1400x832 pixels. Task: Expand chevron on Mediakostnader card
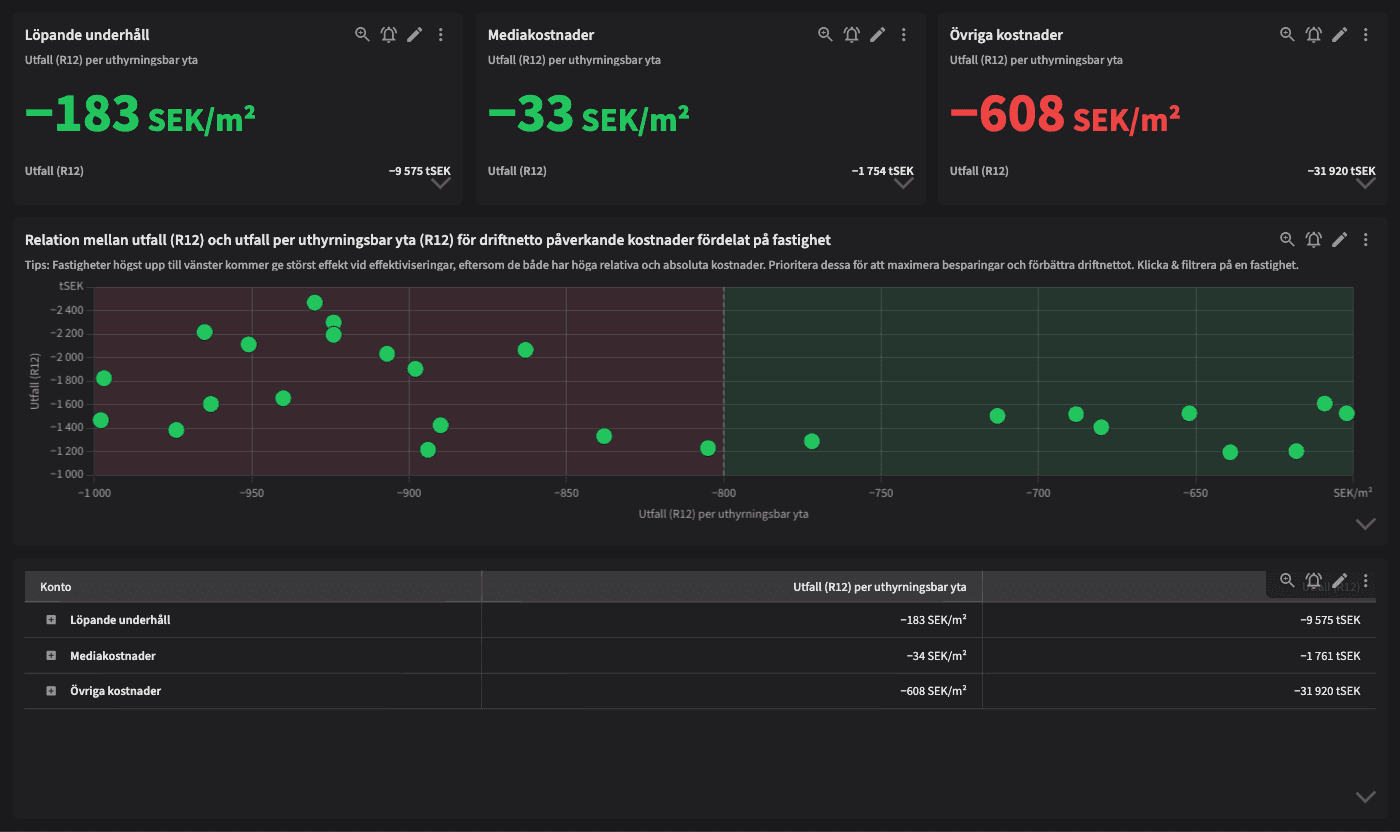coord(903,183)
